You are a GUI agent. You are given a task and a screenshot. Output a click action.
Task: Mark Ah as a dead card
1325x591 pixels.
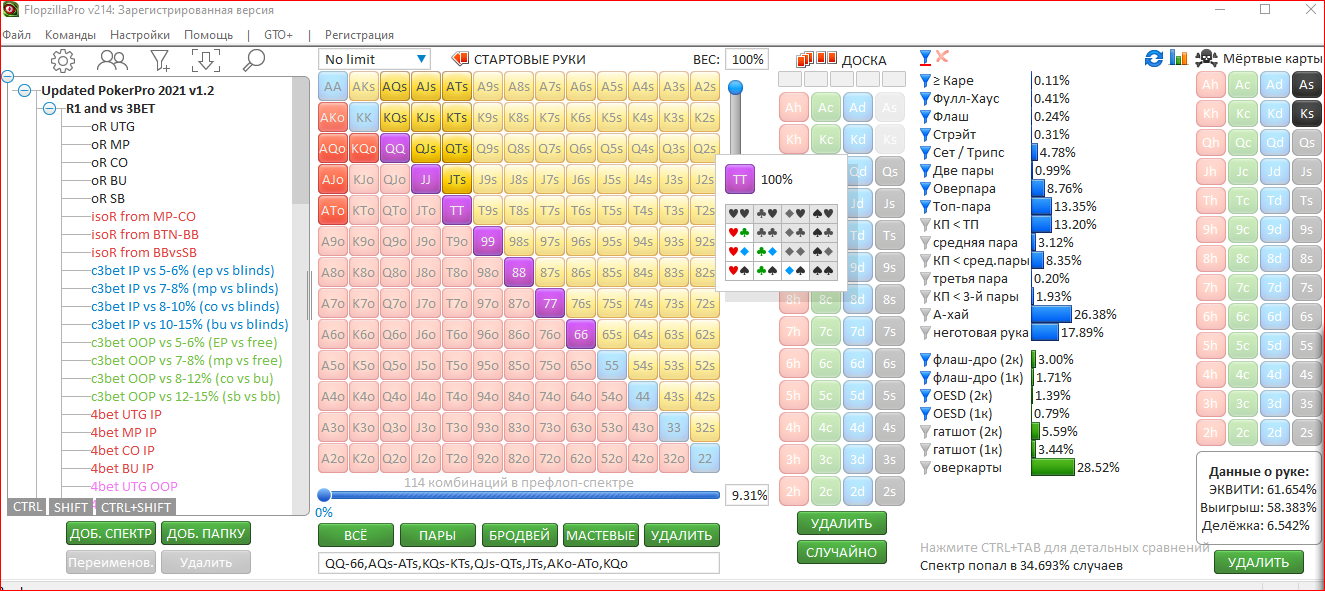[1211, 85]
